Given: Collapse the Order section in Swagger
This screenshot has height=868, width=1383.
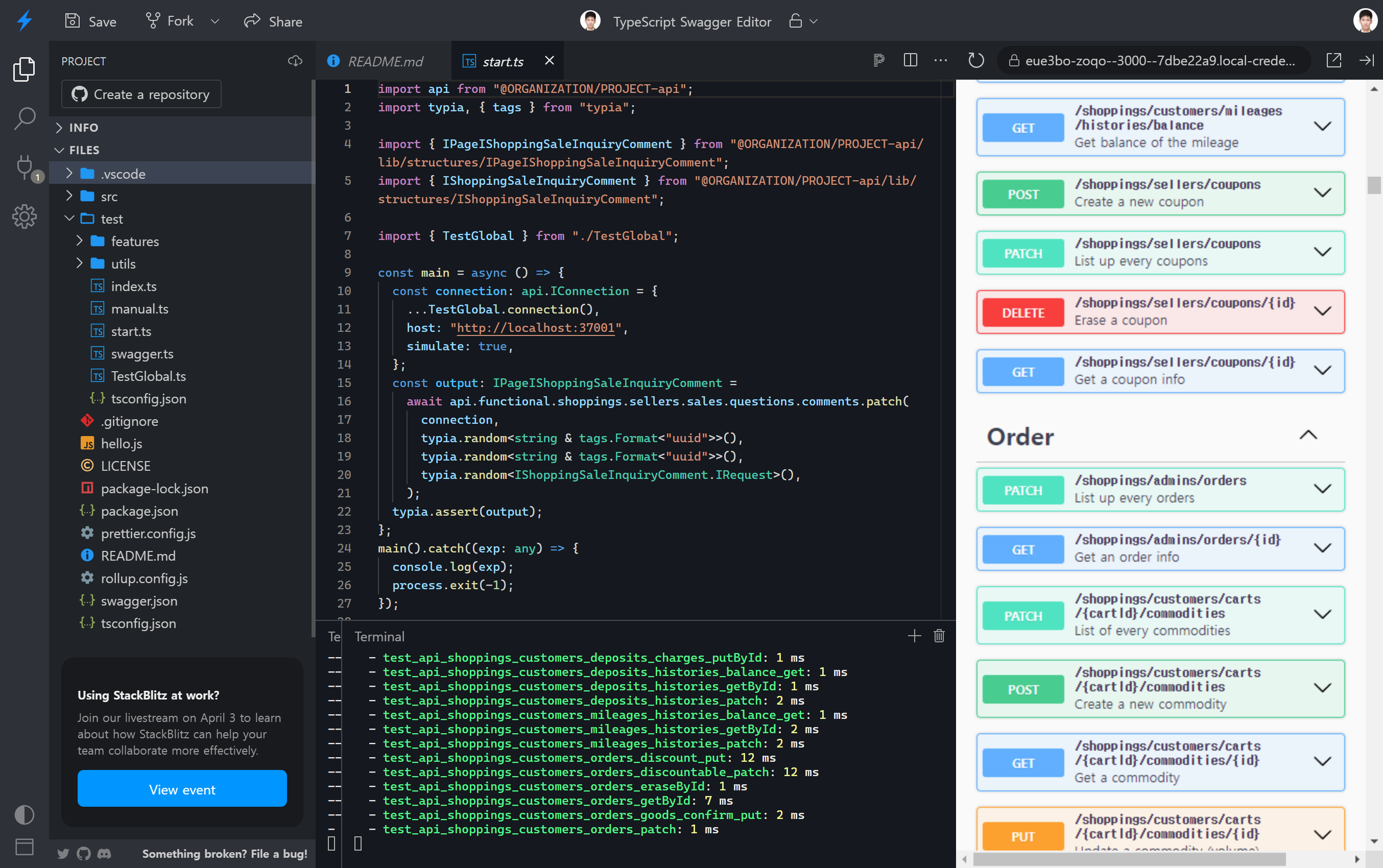Looking at the screenshot, I should click(1309, 435).
